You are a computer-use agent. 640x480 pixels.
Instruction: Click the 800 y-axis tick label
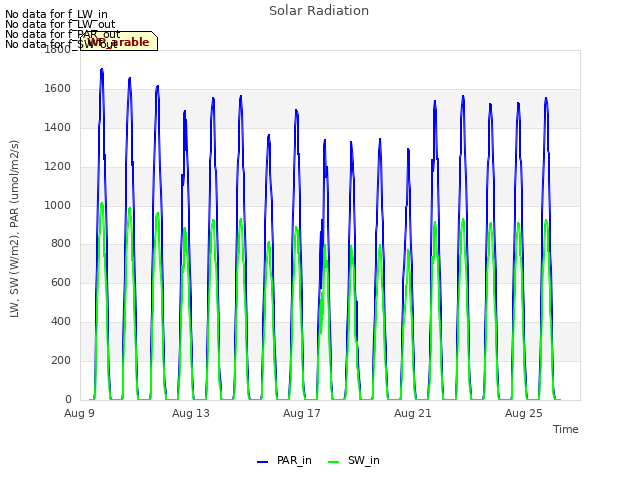coord(61,244)
